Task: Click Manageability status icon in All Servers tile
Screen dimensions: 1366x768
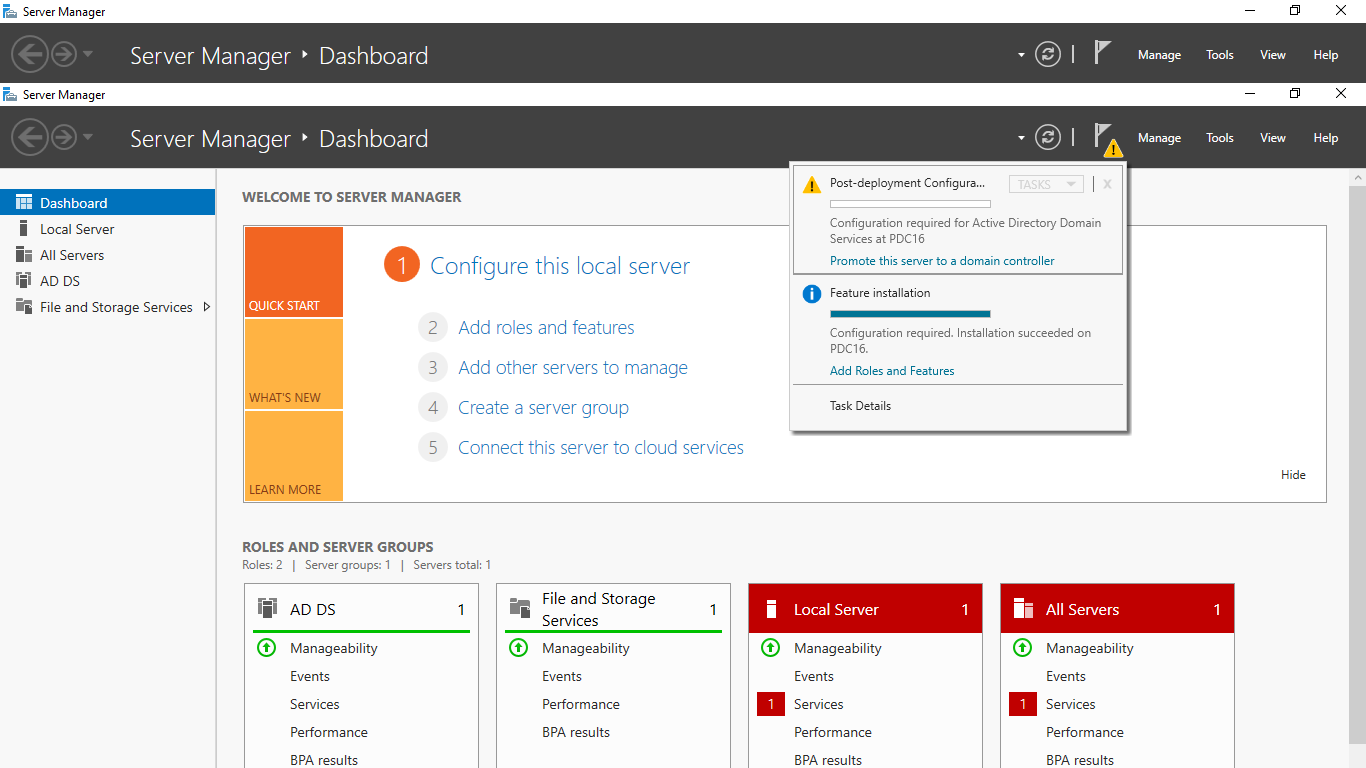Action: [x=1022, y=648]
